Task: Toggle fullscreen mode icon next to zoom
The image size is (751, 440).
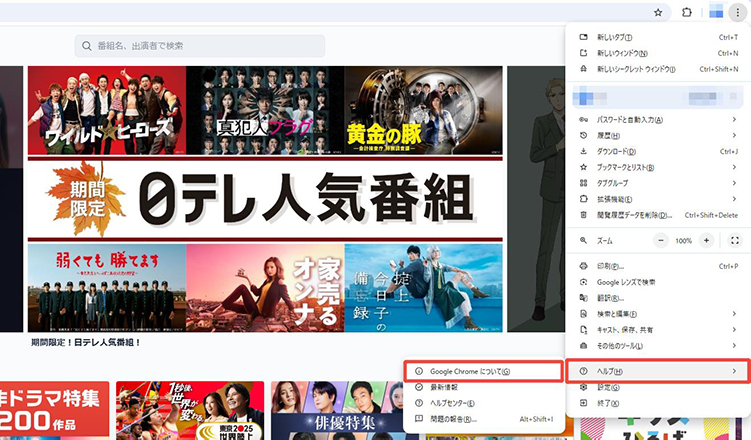Action: coord(735,240)
